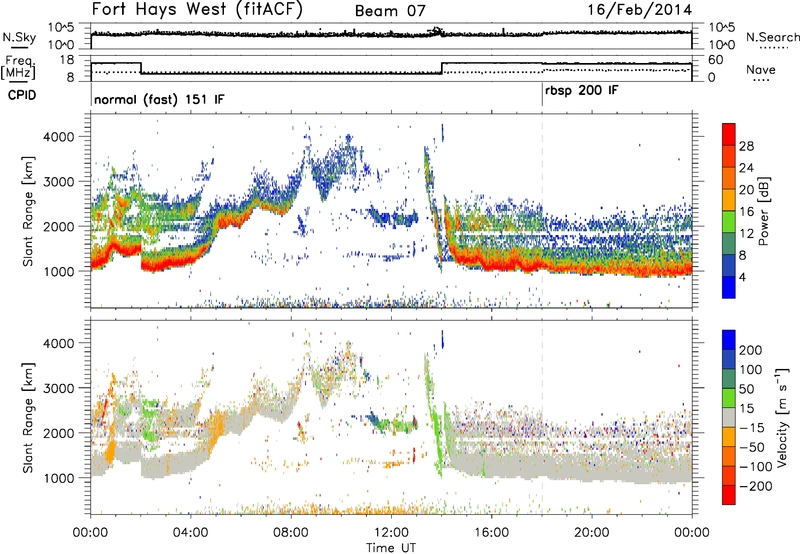Click the "2000" tick of the velocity panel
The image size is (800, 554).
[58, 433]
